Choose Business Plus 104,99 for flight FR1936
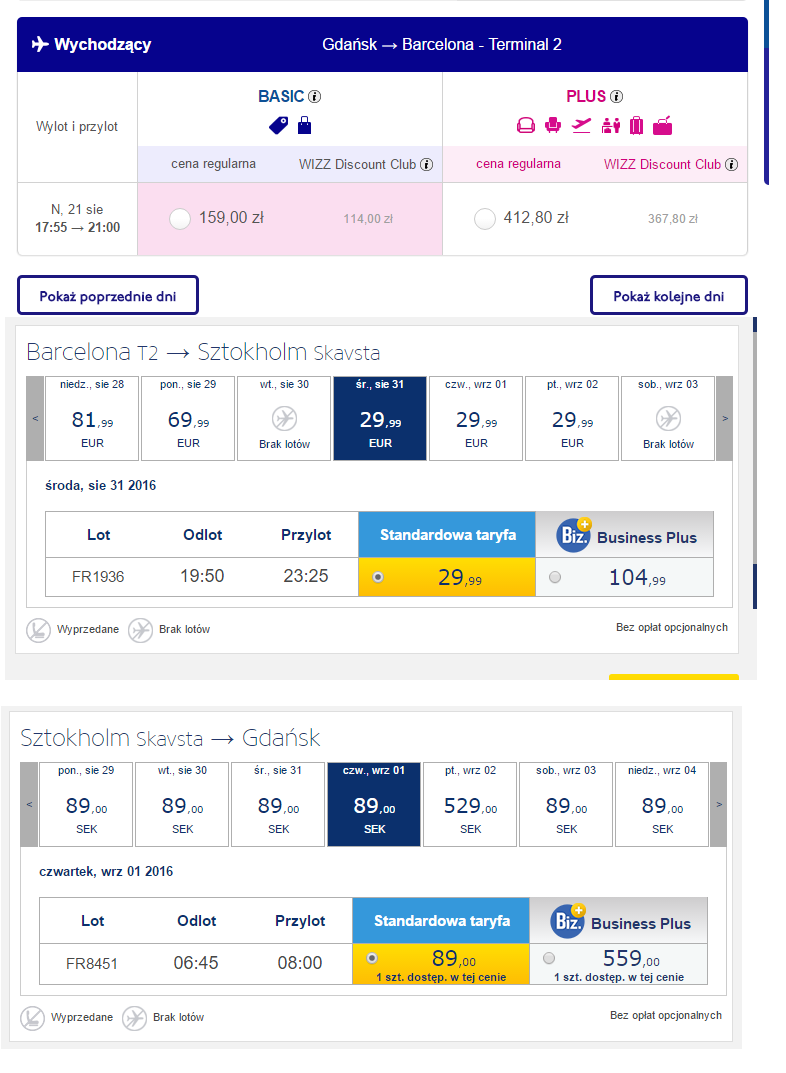 (x=555, y=578)
